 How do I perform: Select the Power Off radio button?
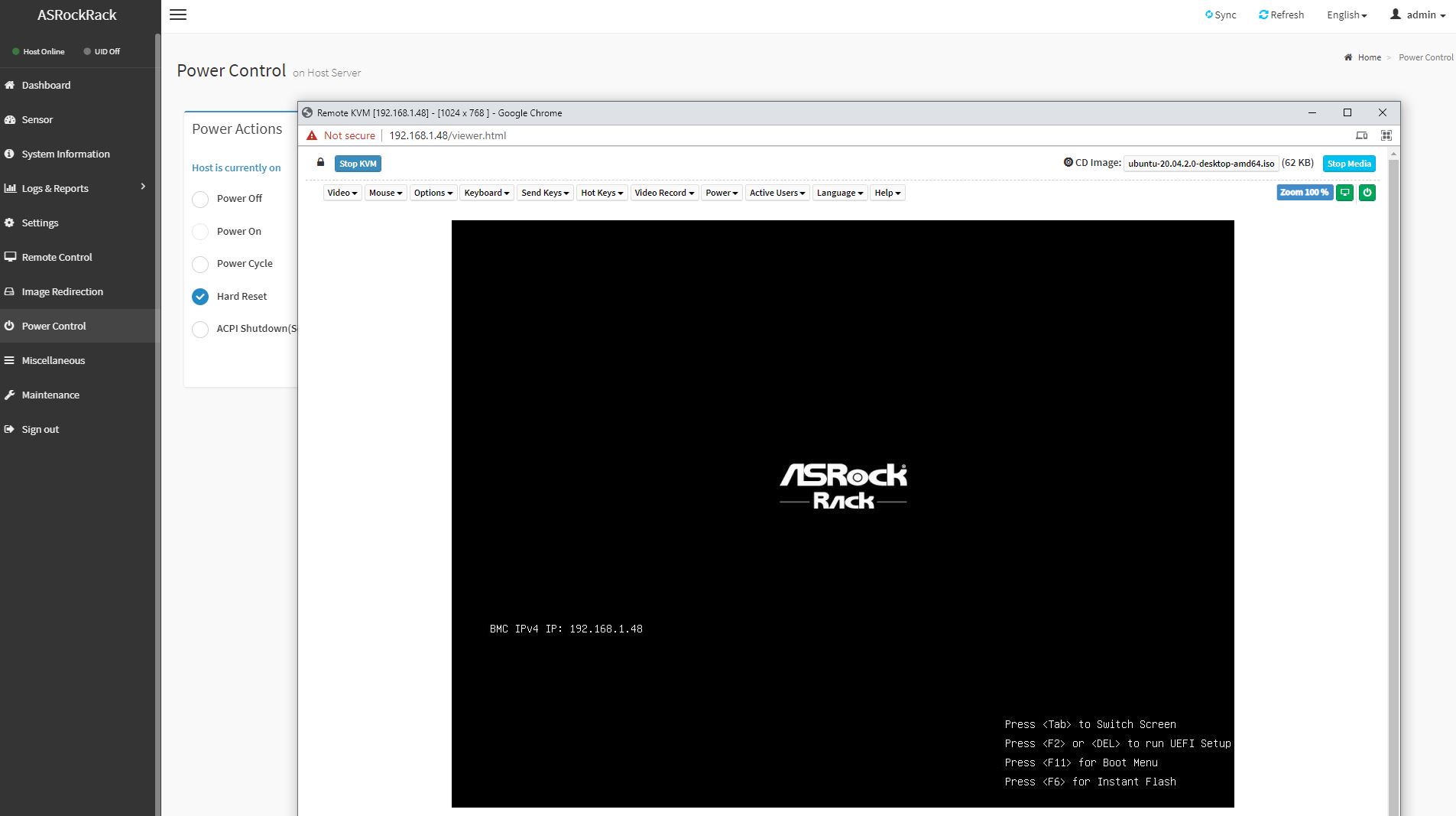[x=200, y=199]
